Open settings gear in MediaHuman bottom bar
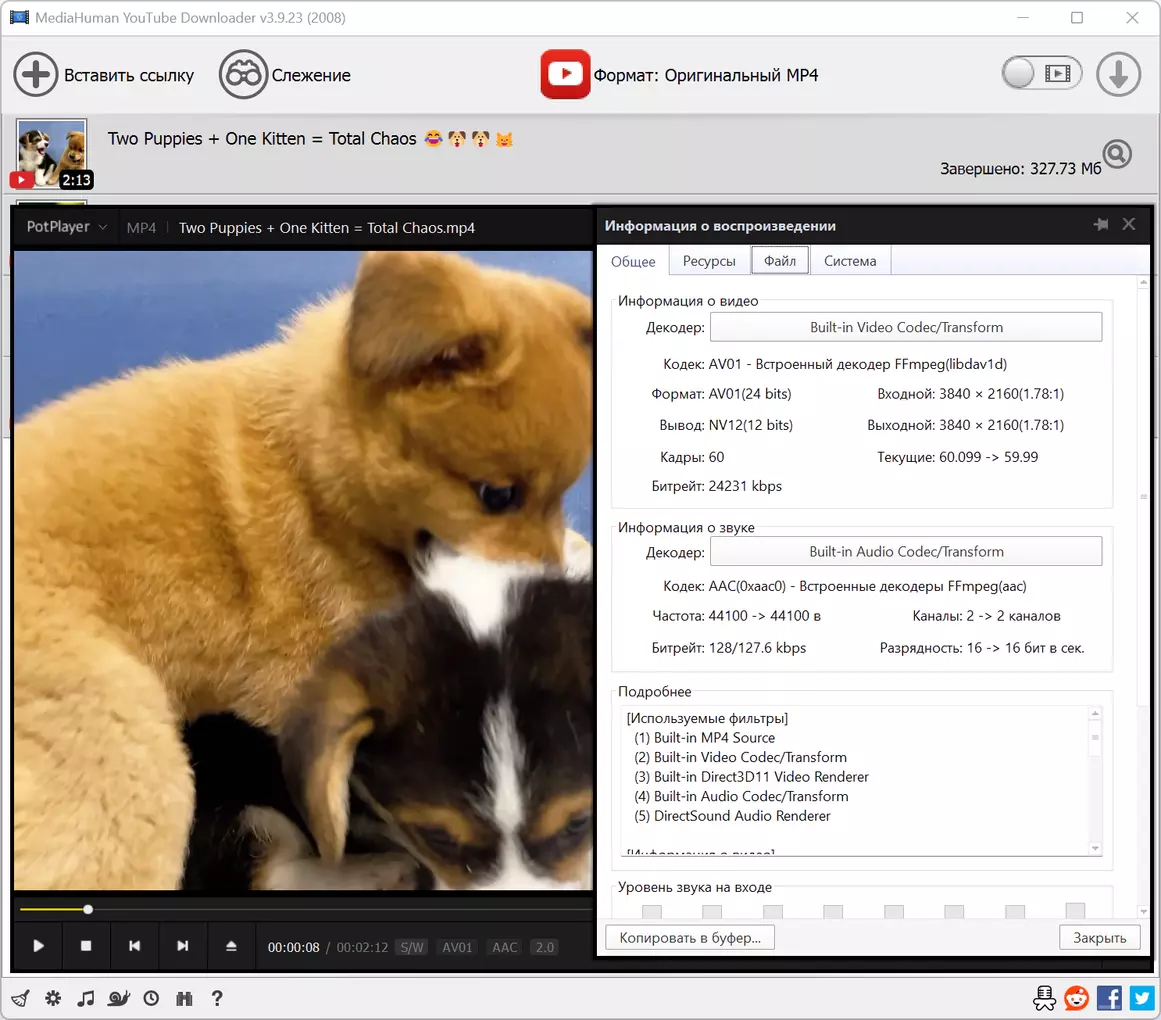 [x=53, y=999]
